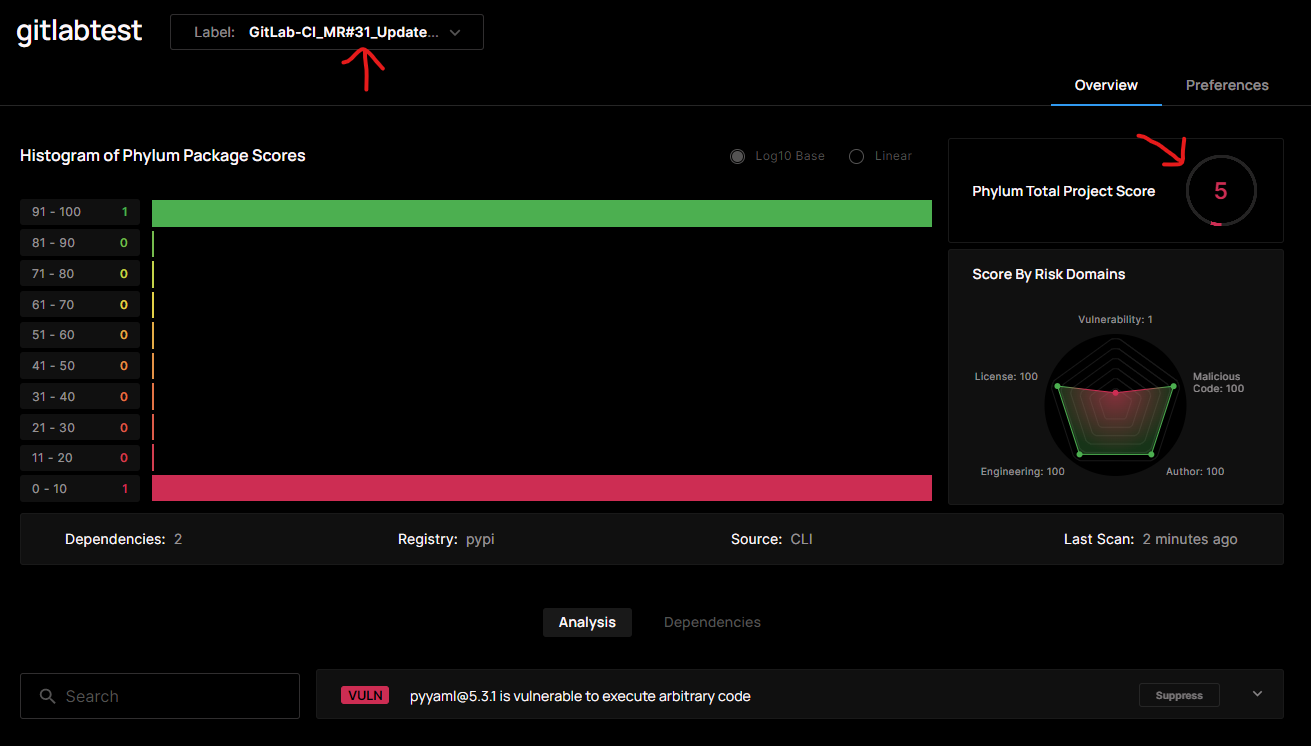Click the green 91-100 histogram bar
The width and height of the screenshot is (1311, 746).
[540, 212]
